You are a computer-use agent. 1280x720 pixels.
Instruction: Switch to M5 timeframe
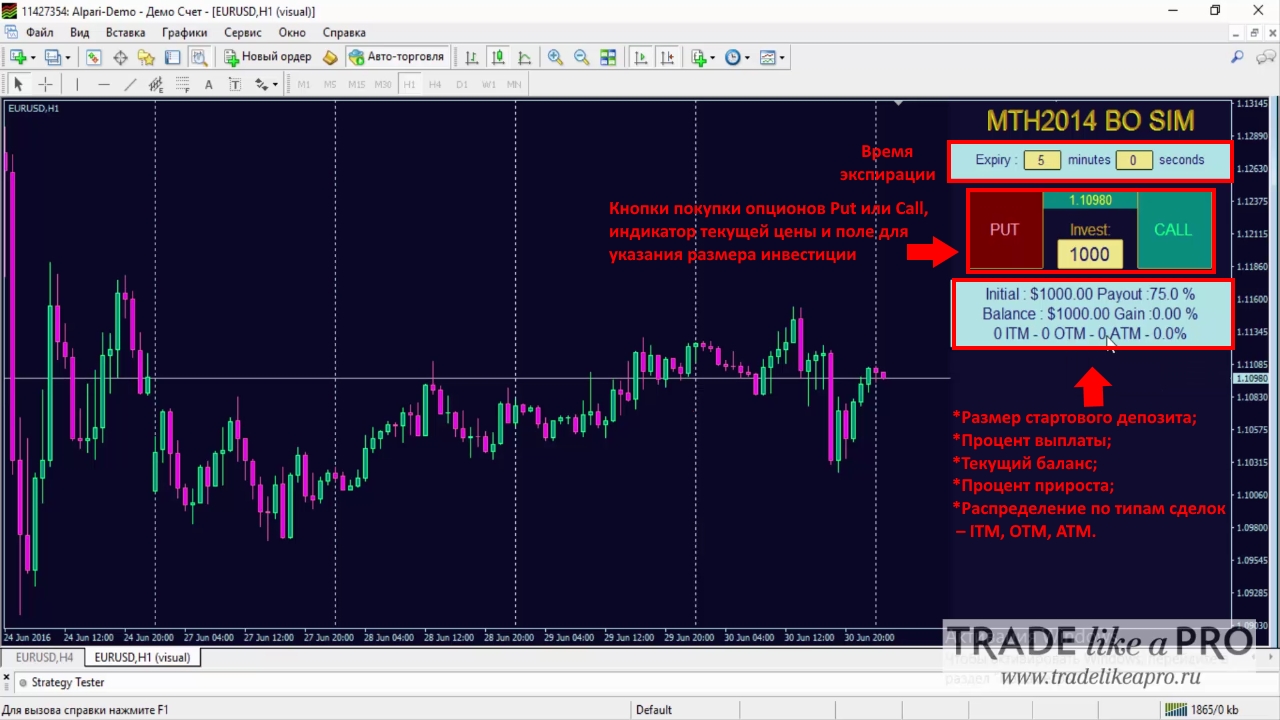coord(330,84)
